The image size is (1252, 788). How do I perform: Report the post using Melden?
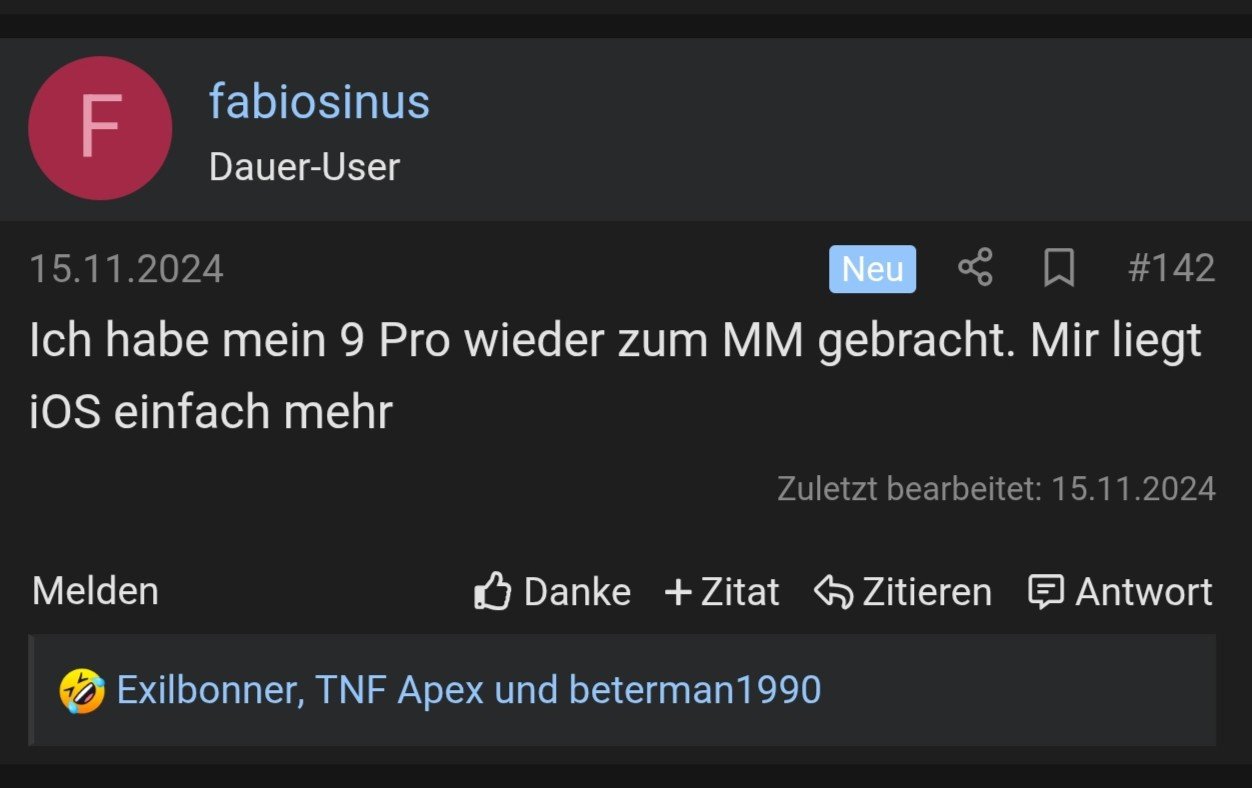tap(95, 591)
